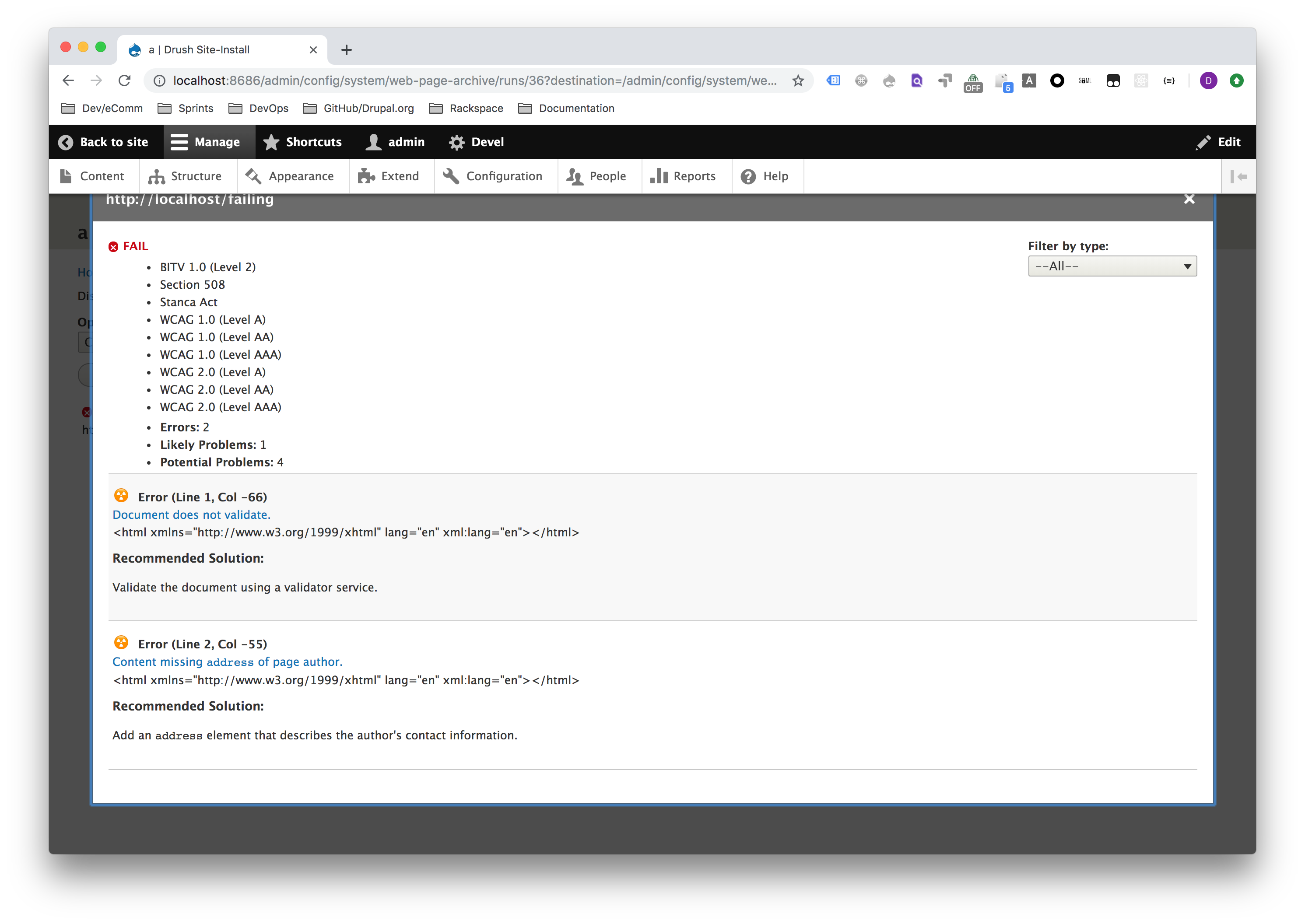Select 'Likely Problems: 1' summary text
1305x924 pixels.
[x=214, y=445]
